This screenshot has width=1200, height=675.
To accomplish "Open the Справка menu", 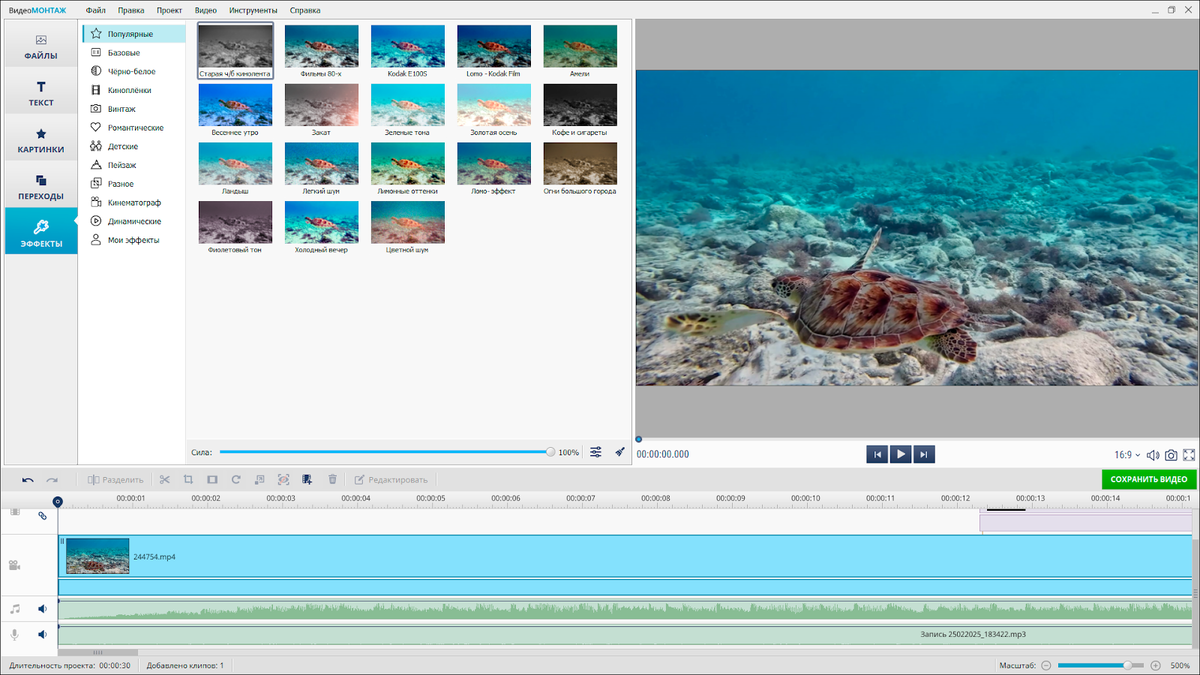I will (305, 9).
